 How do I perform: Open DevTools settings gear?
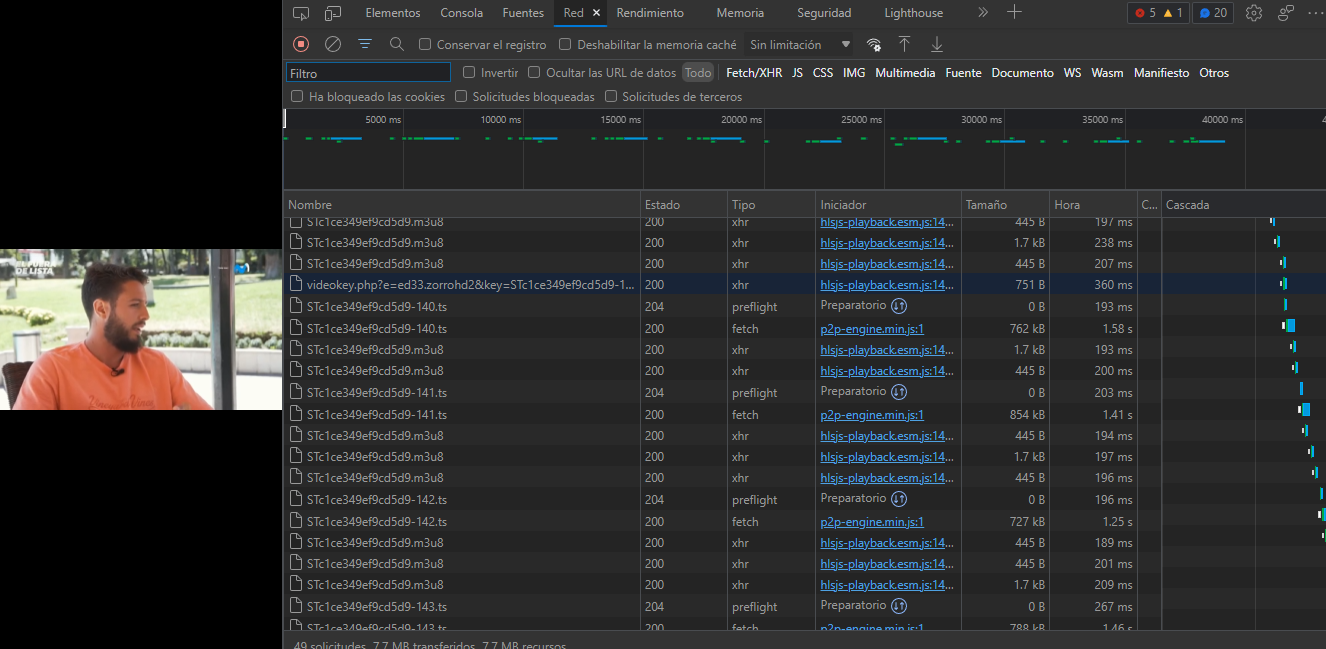[1254, 13]
